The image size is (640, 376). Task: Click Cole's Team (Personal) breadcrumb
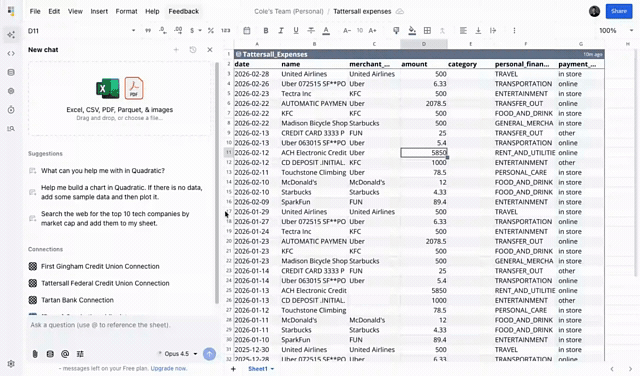pyautogui.click(x=289, y=11)
